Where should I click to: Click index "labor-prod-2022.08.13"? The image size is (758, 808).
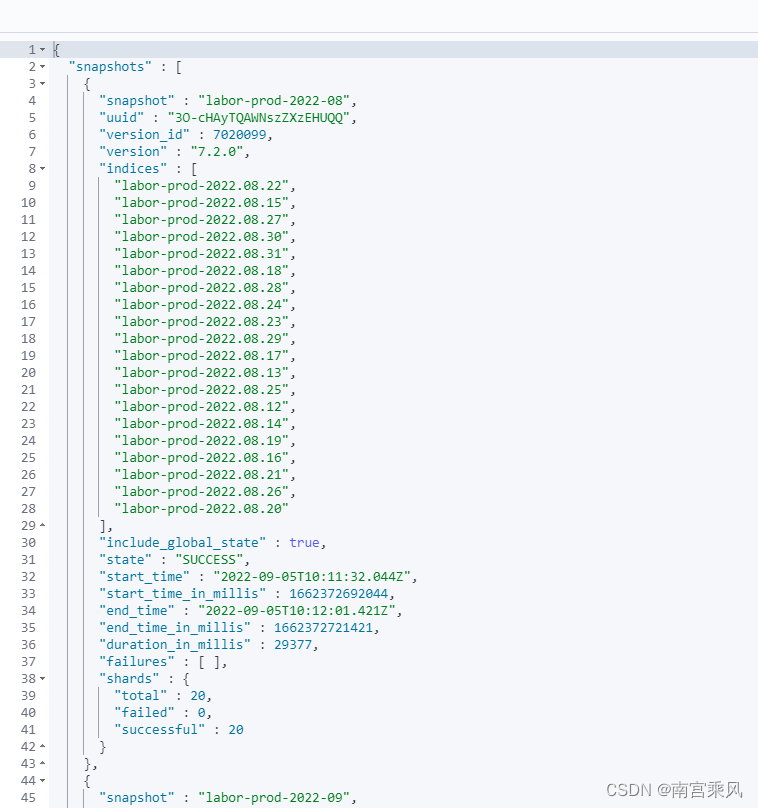(x=202, y=373)
